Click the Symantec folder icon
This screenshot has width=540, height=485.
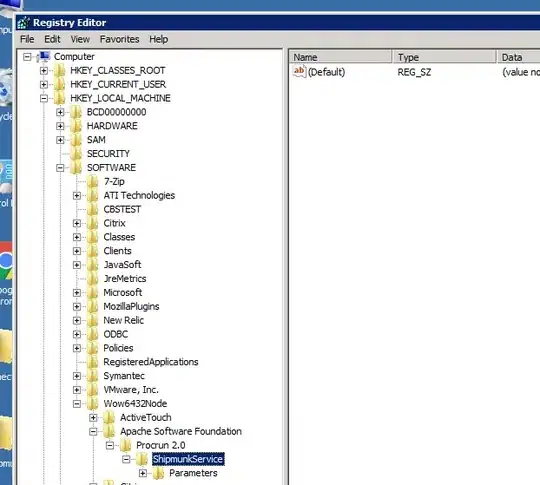pos(92,376)
